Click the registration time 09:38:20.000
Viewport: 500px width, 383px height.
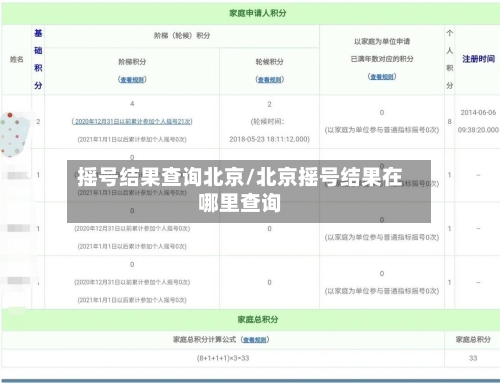click(x=478, y=130)
